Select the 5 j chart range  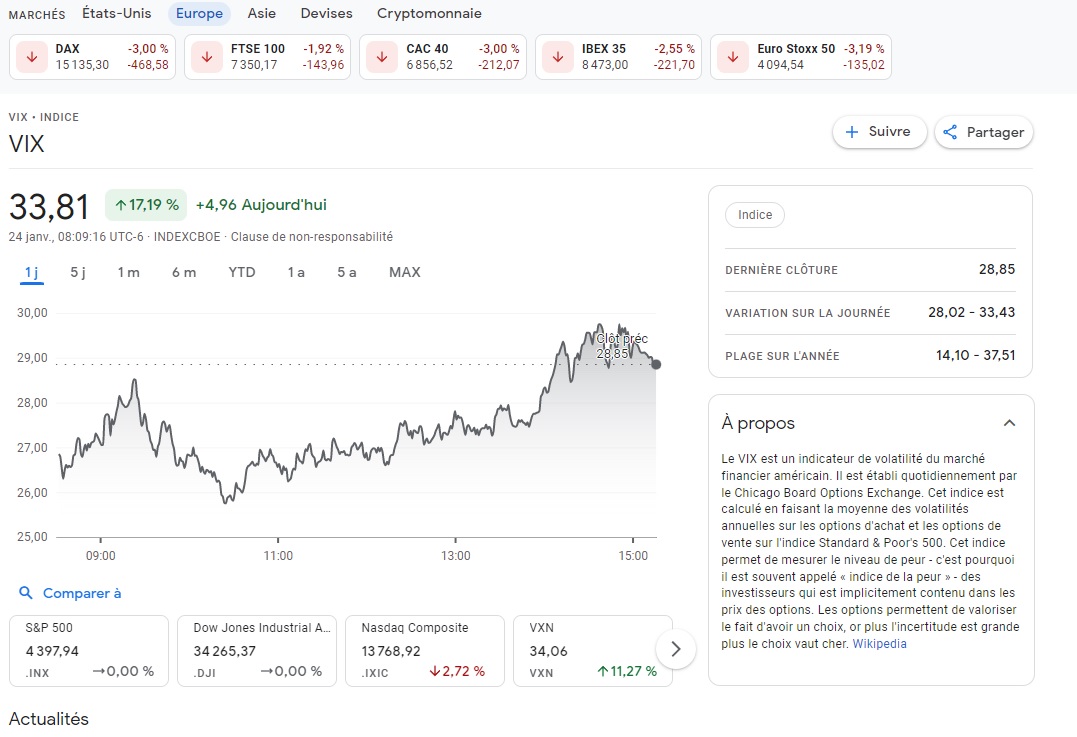point(78,272)
